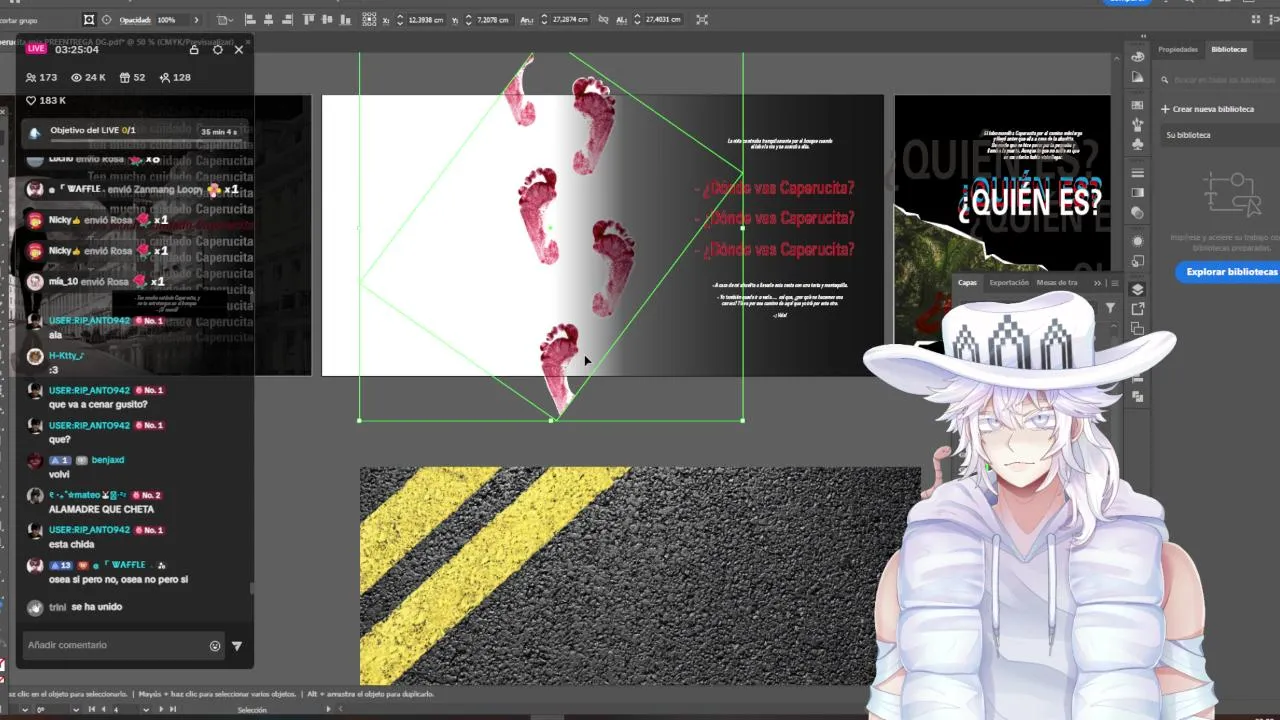This screenshot has width=1280, height=720.
Task: Click the layer filter funnel icon
Action: pyautogui.click(x=1110, y=308)
